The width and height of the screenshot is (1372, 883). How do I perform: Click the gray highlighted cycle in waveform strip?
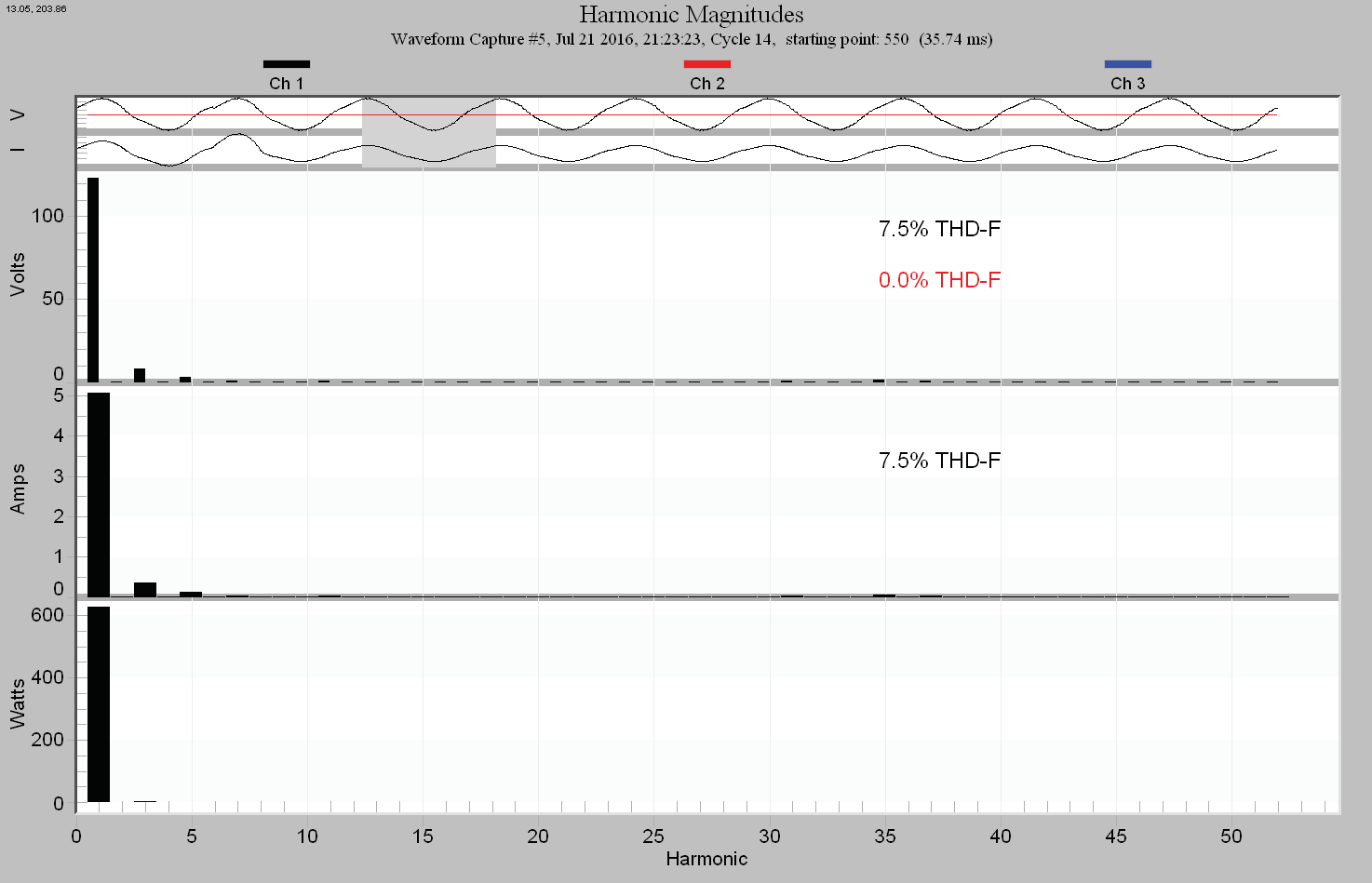(428, 132)
